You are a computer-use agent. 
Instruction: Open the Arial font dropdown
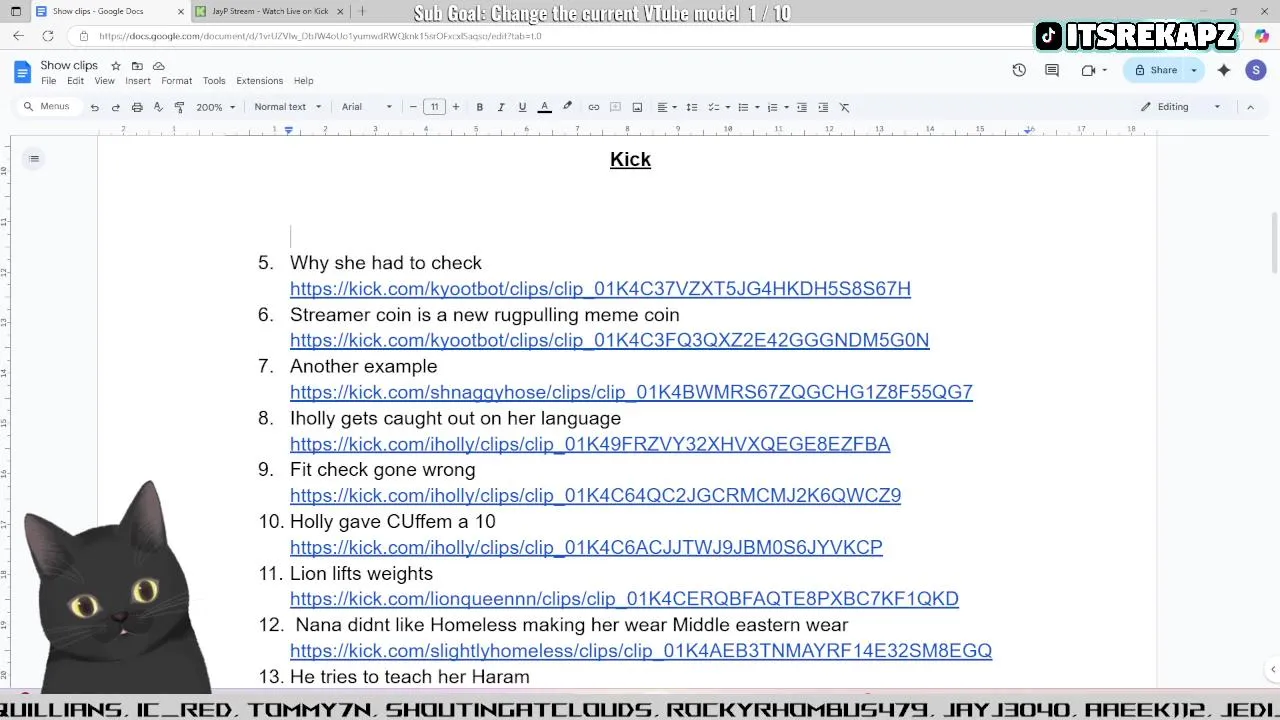(367, 107)
